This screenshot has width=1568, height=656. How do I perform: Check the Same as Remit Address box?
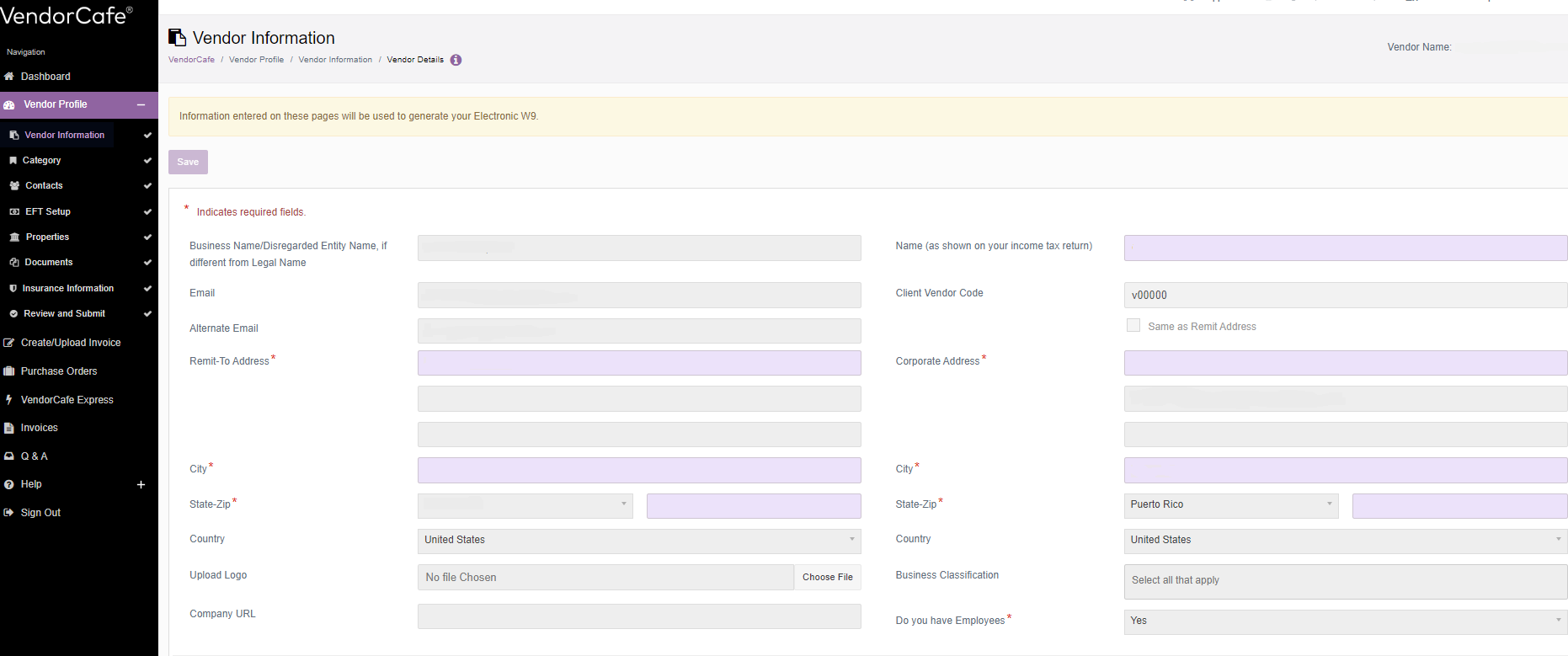pos(1133,326)
